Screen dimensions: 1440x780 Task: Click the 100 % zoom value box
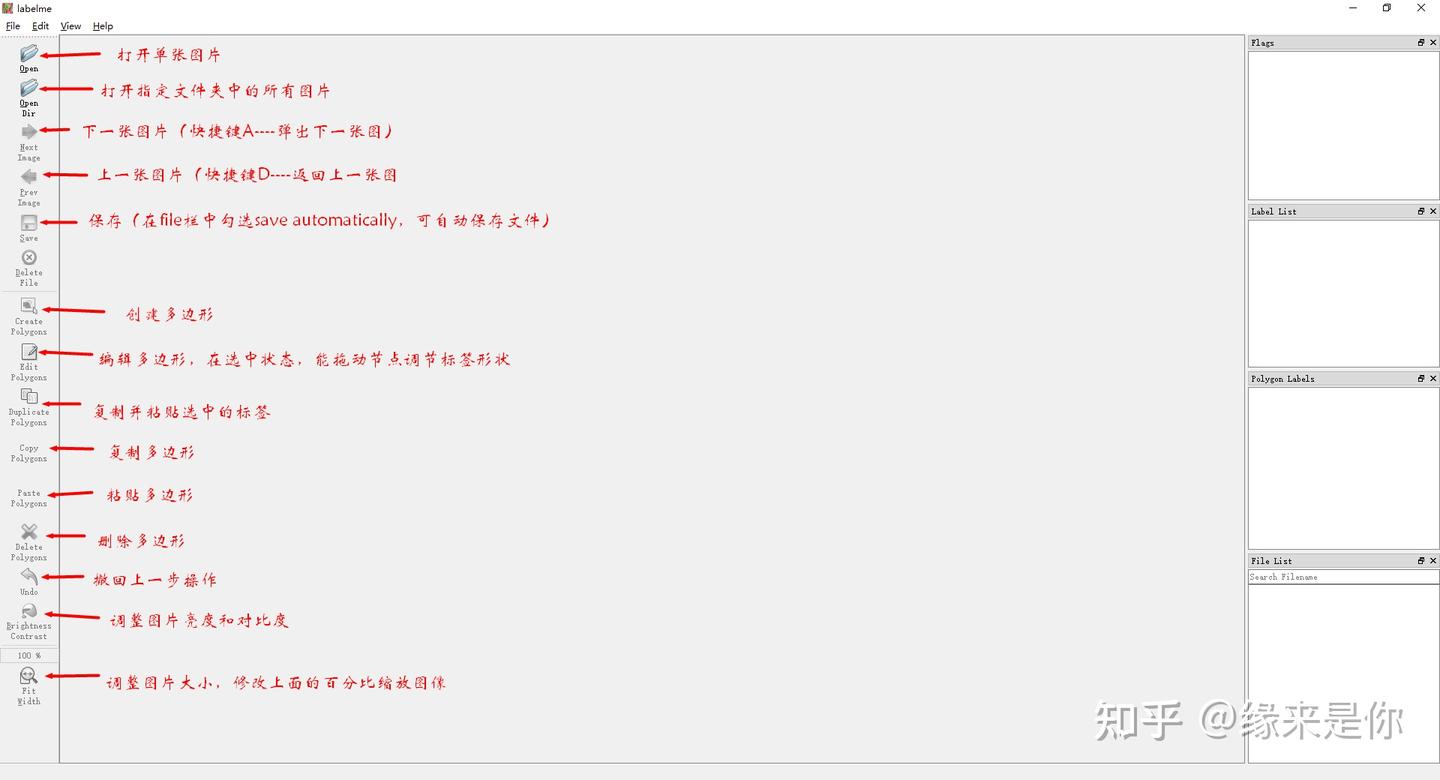29,656
